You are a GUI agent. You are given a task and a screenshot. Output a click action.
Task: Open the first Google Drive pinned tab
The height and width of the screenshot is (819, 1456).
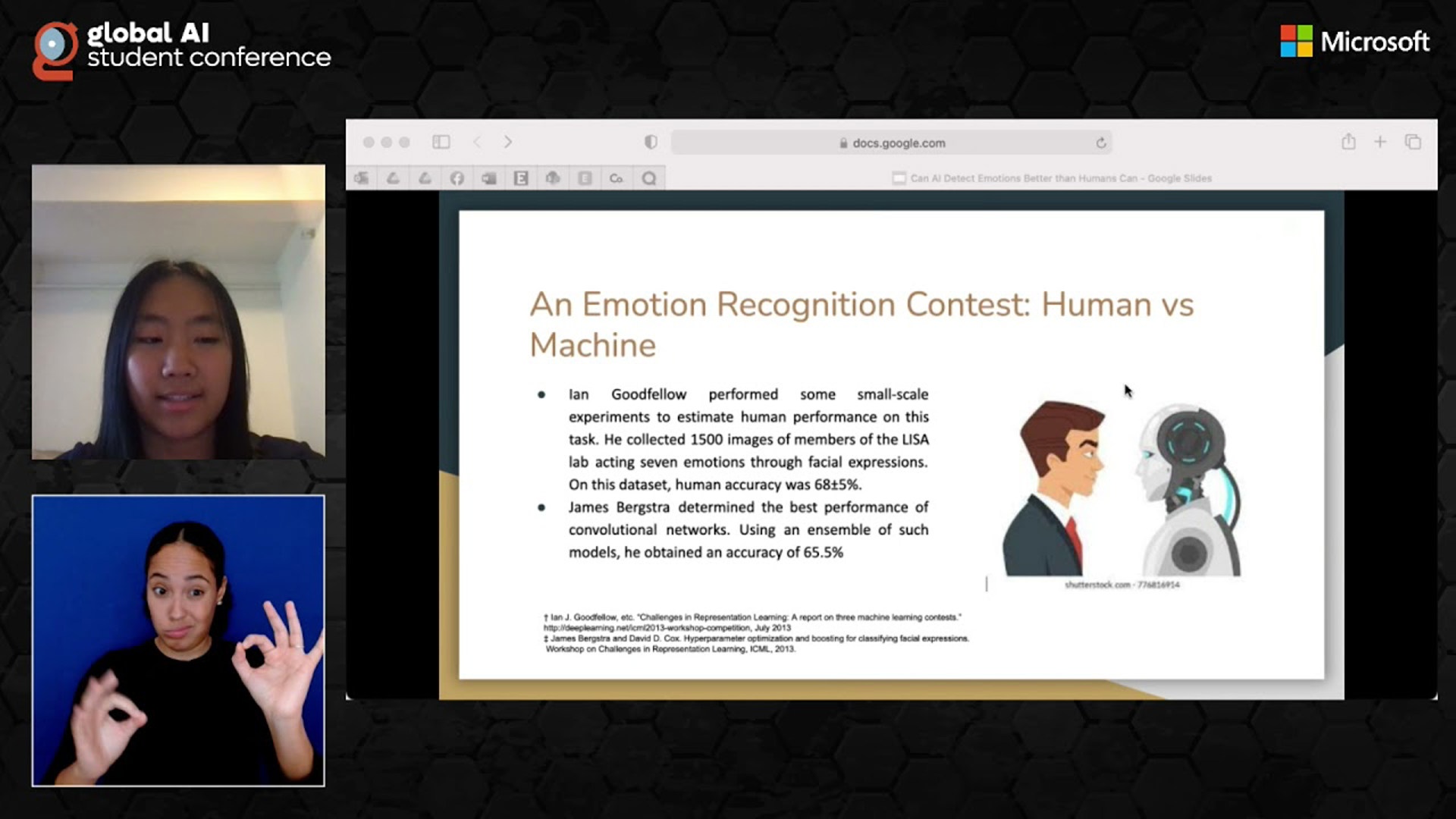[x=393, y=178]
